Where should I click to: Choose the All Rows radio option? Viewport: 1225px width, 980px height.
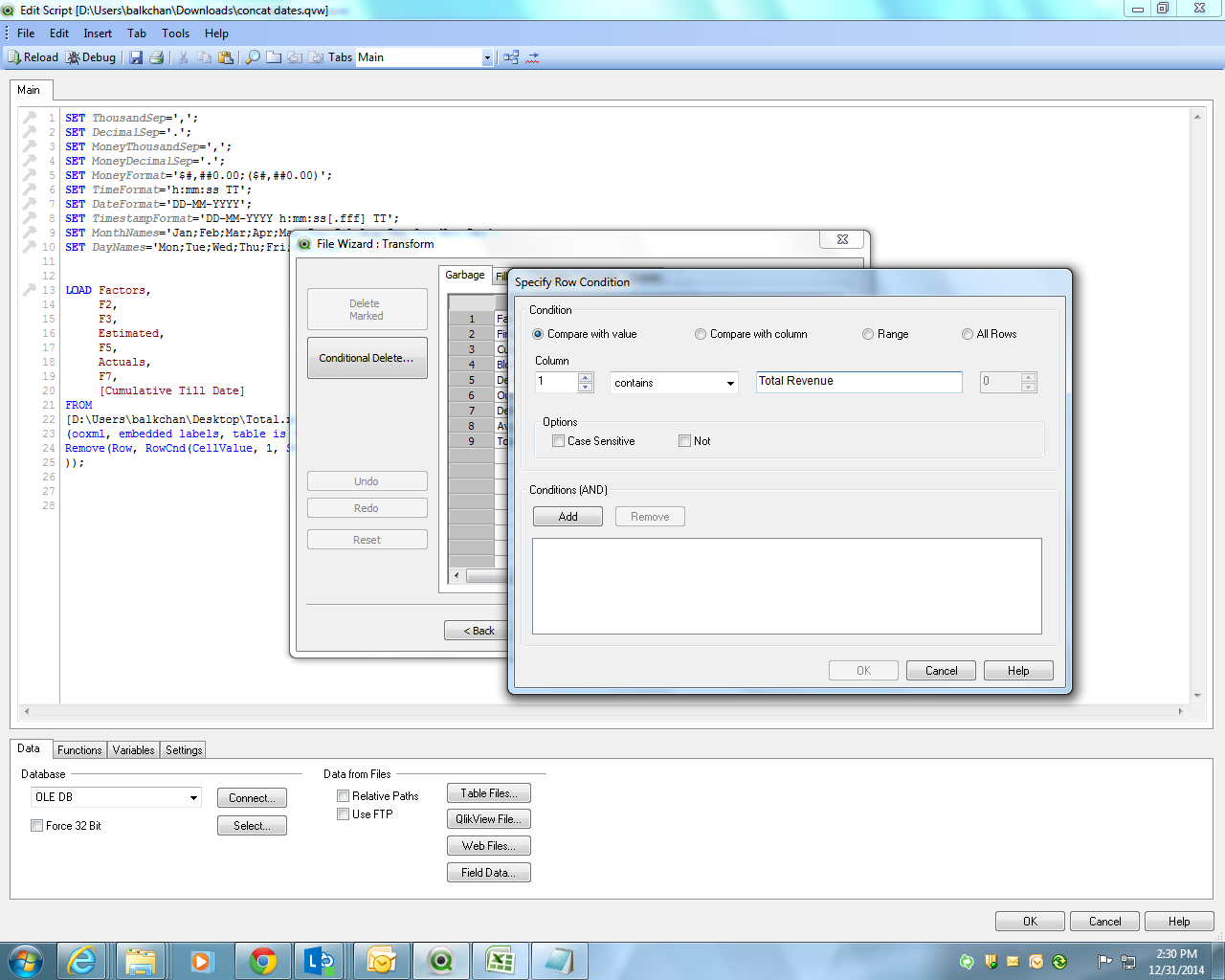click(968, 334)
